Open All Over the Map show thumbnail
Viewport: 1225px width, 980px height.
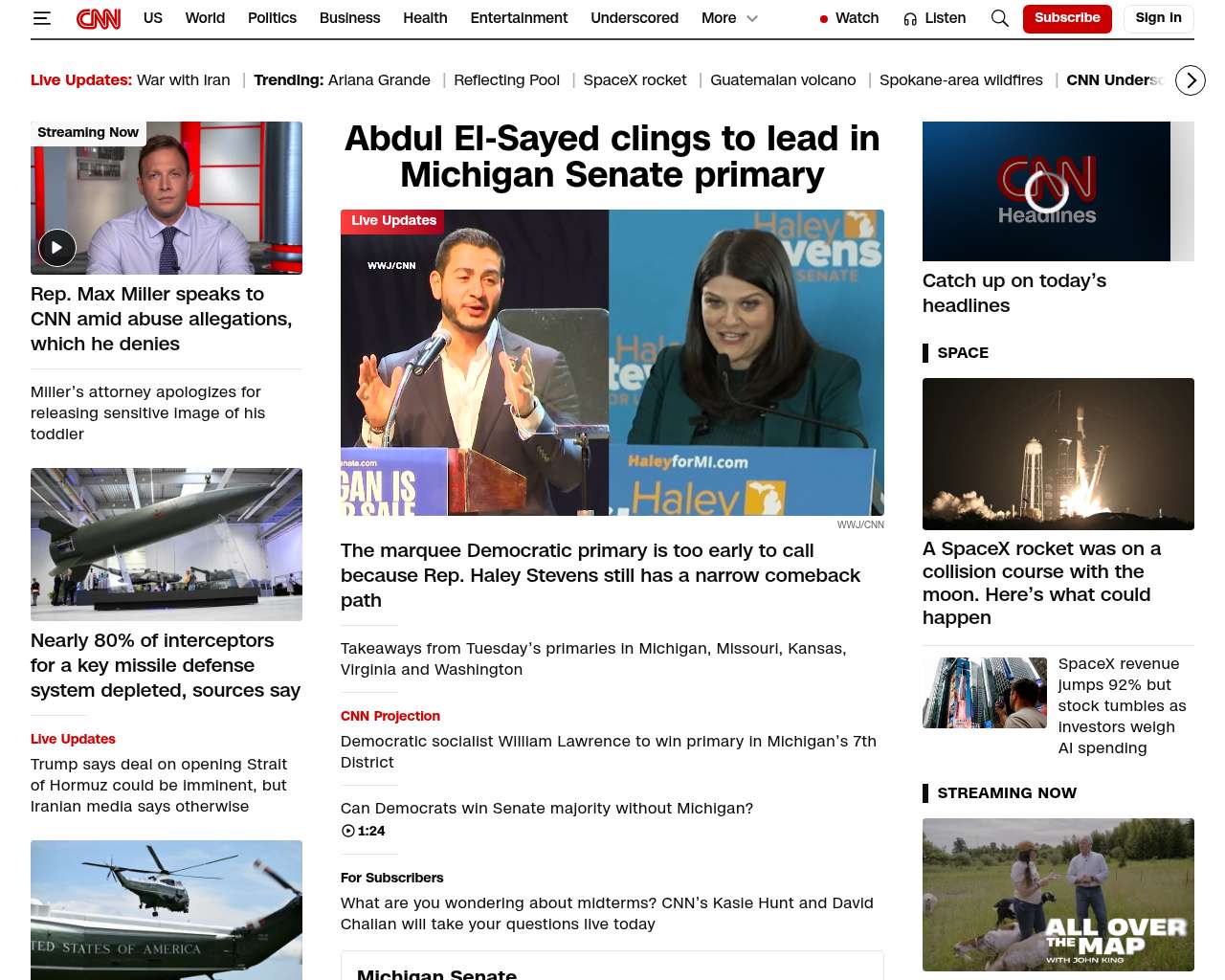click(x=1058, y=895)
